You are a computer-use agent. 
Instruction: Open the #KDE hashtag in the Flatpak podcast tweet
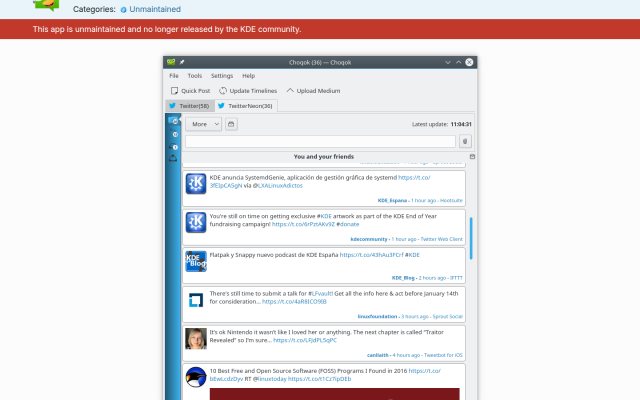412,255
